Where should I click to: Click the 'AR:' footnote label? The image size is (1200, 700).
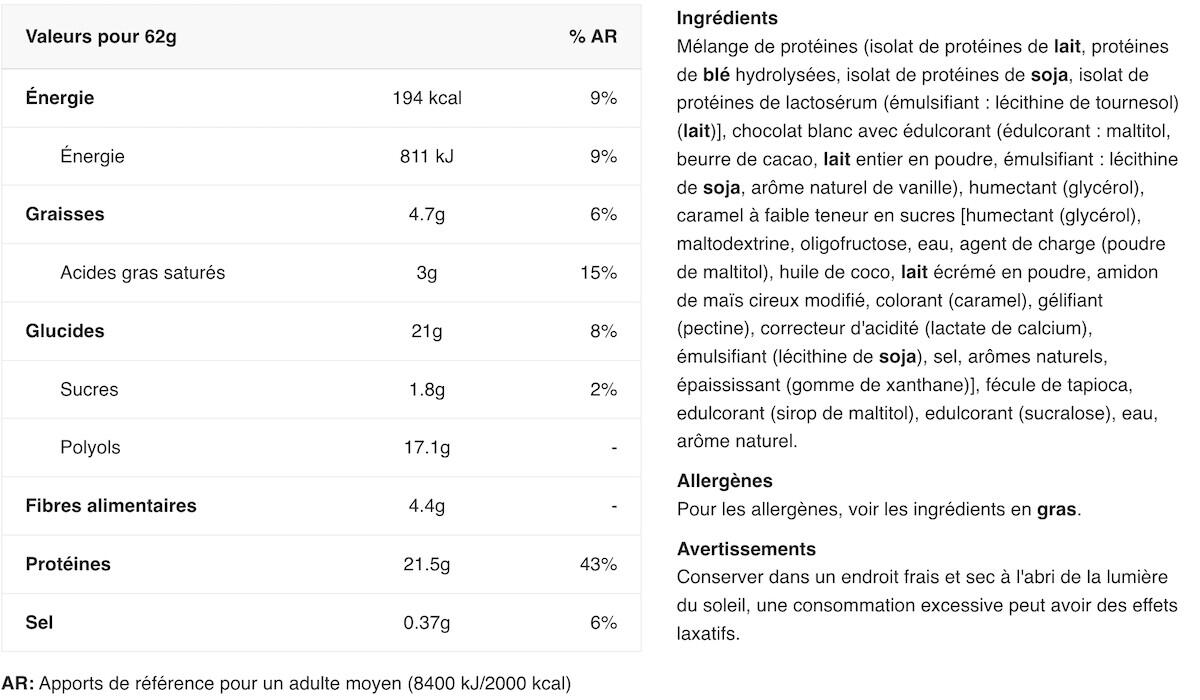(18, 685)
